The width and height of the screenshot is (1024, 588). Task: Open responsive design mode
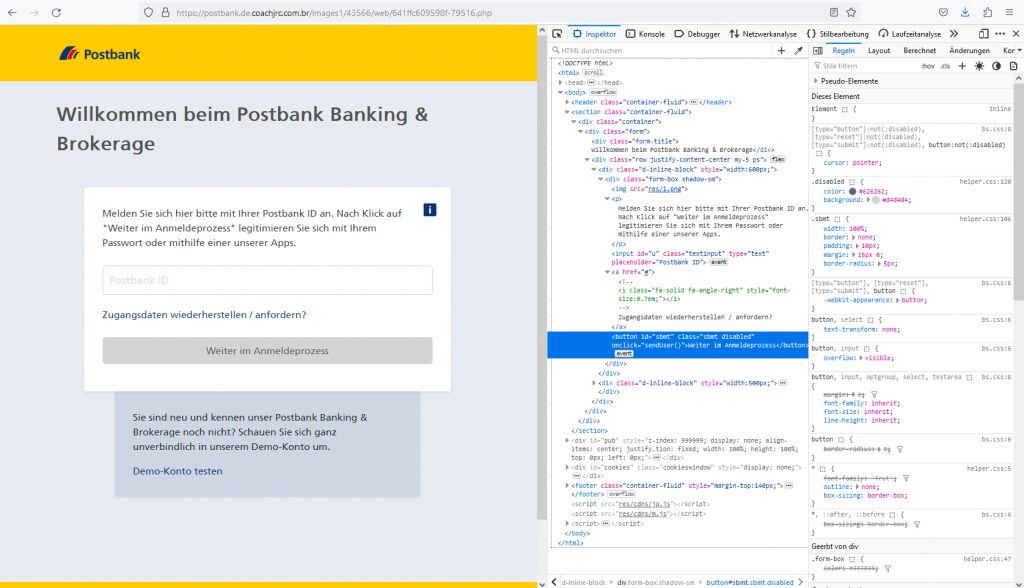click(983, 33)
